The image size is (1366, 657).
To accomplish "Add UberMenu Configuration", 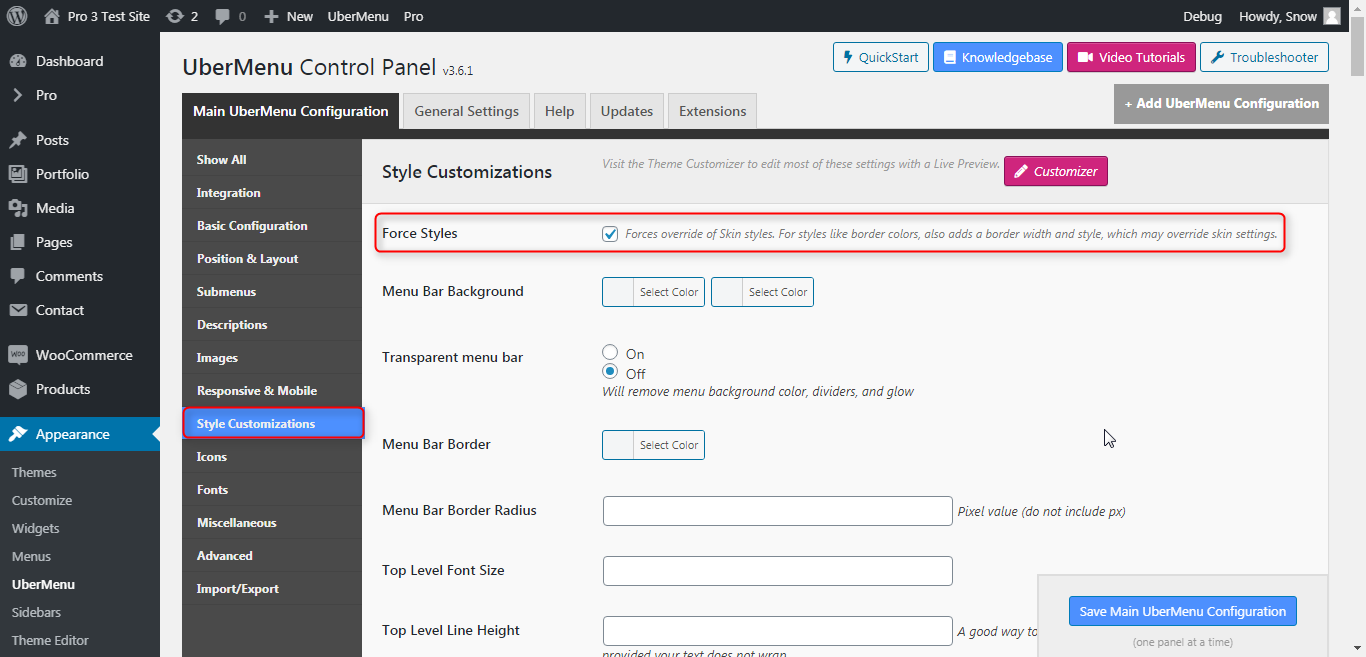I will coord(1221,103).
